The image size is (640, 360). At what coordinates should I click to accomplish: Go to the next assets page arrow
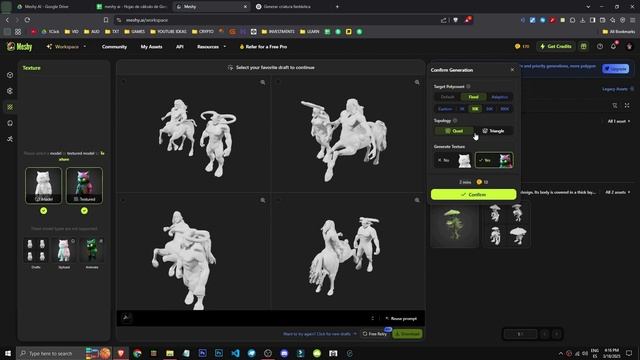[x=557, y=334]
